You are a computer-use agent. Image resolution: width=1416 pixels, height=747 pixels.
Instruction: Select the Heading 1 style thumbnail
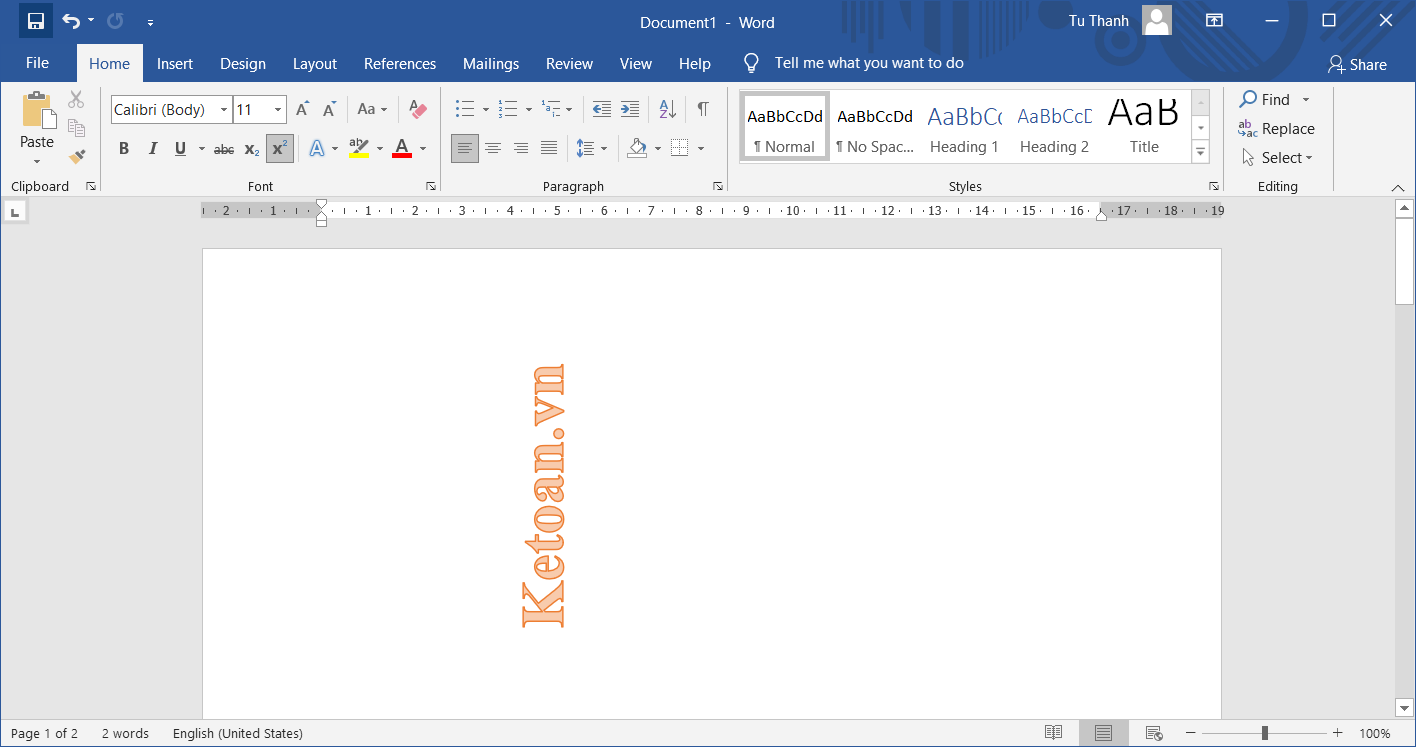tap(964, 127)
